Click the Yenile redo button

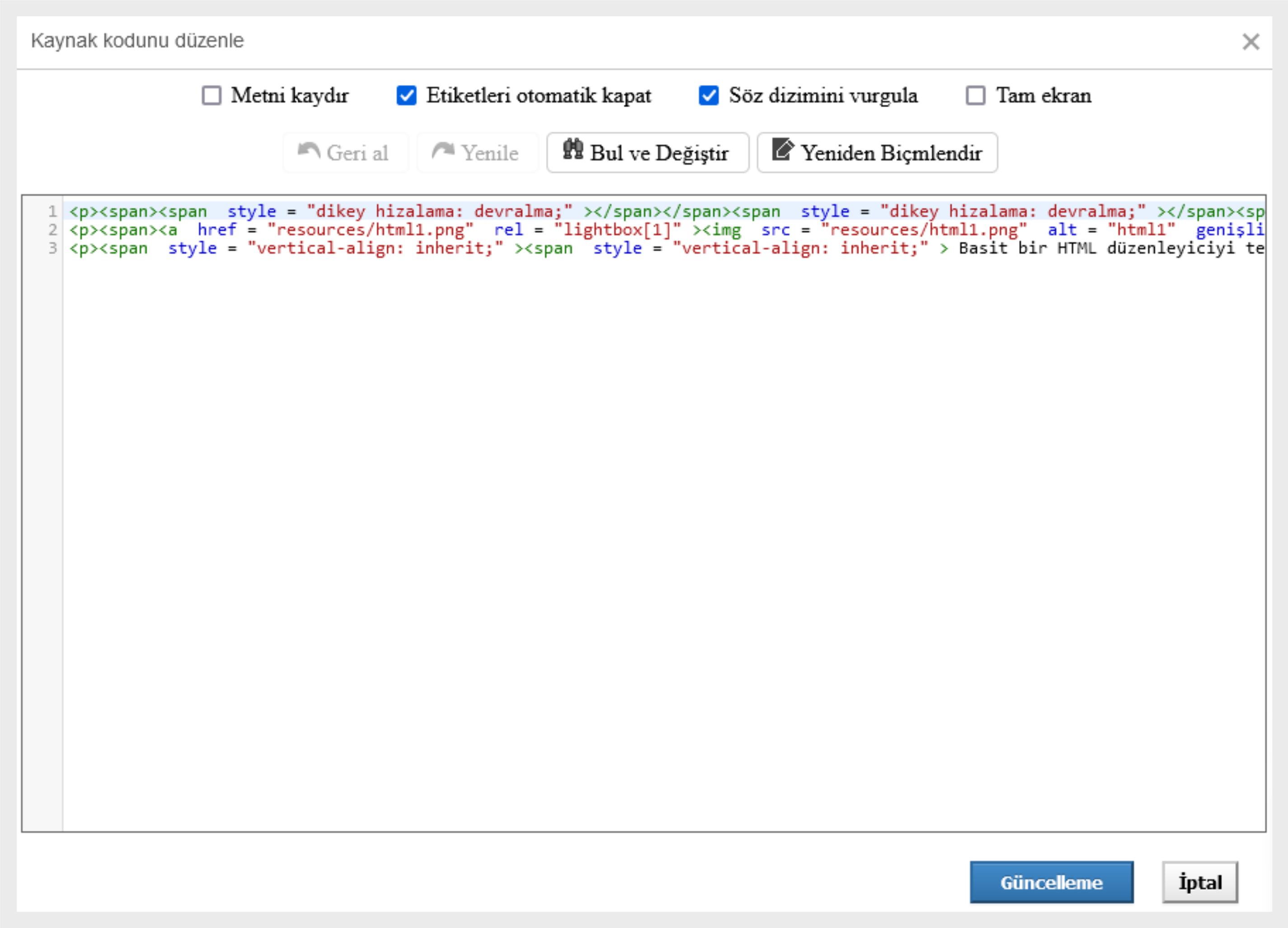click(477, 153)
